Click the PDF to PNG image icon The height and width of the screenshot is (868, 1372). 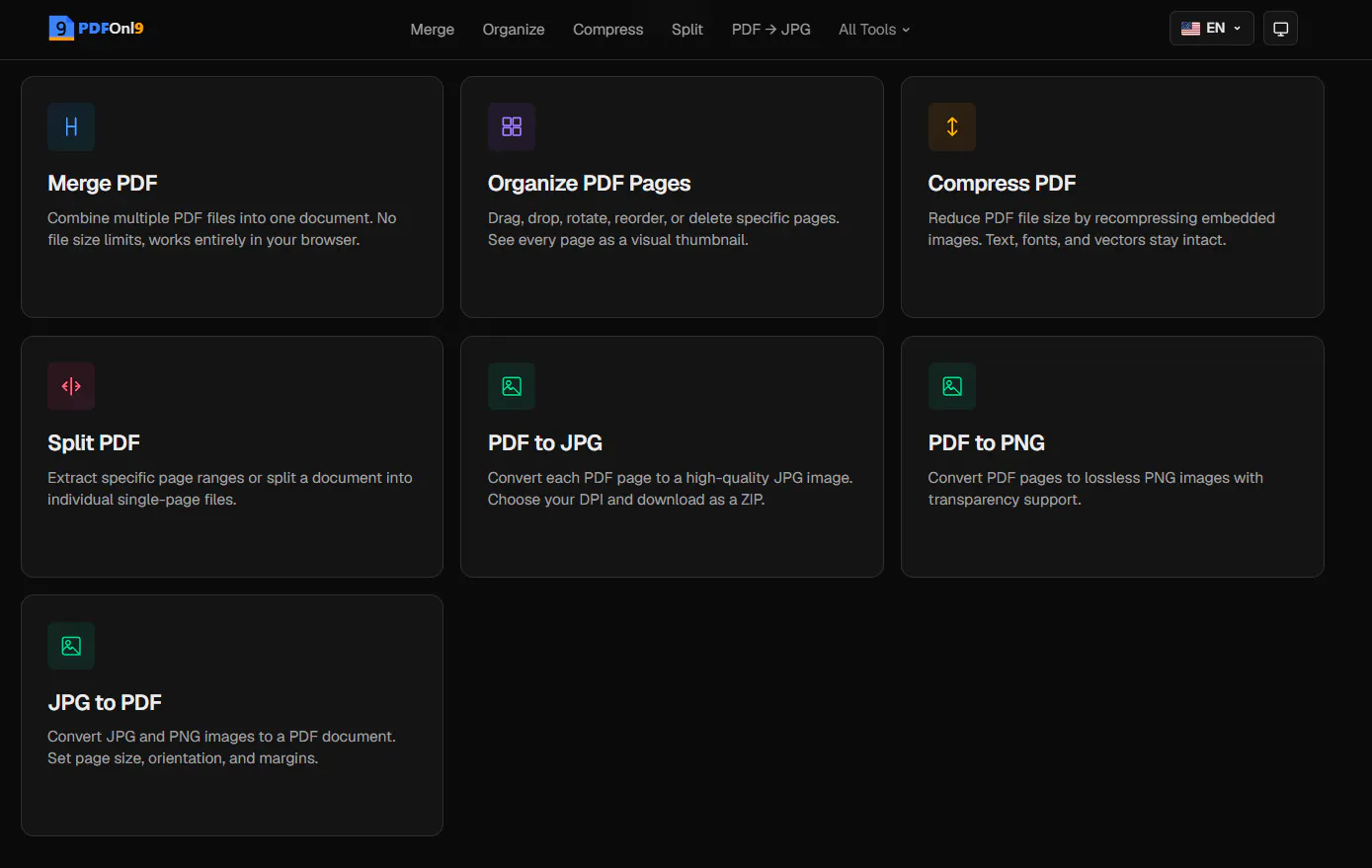[x=952, y=386]
